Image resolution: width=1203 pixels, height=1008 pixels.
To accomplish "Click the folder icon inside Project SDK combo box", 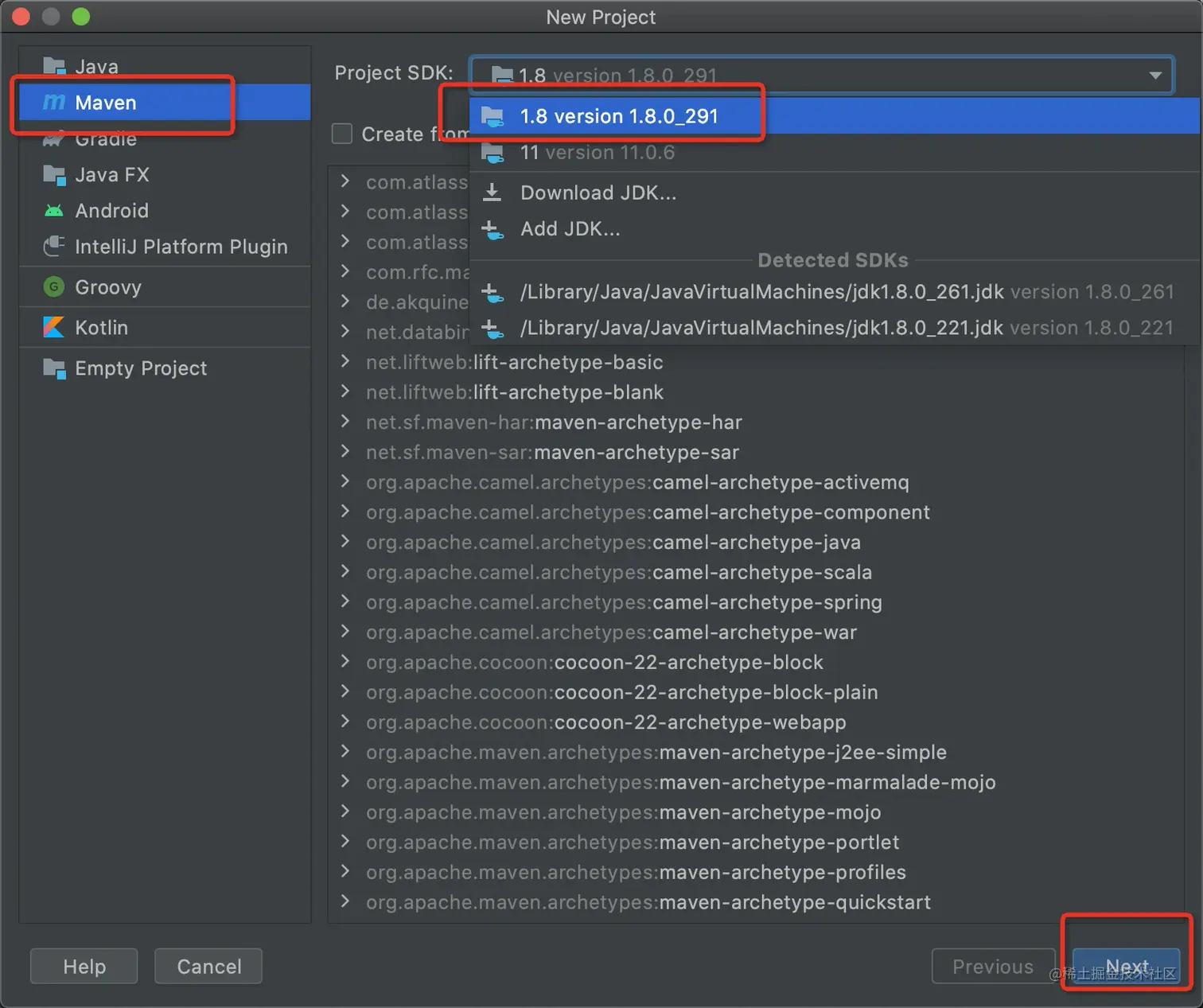I will [502, 75].
